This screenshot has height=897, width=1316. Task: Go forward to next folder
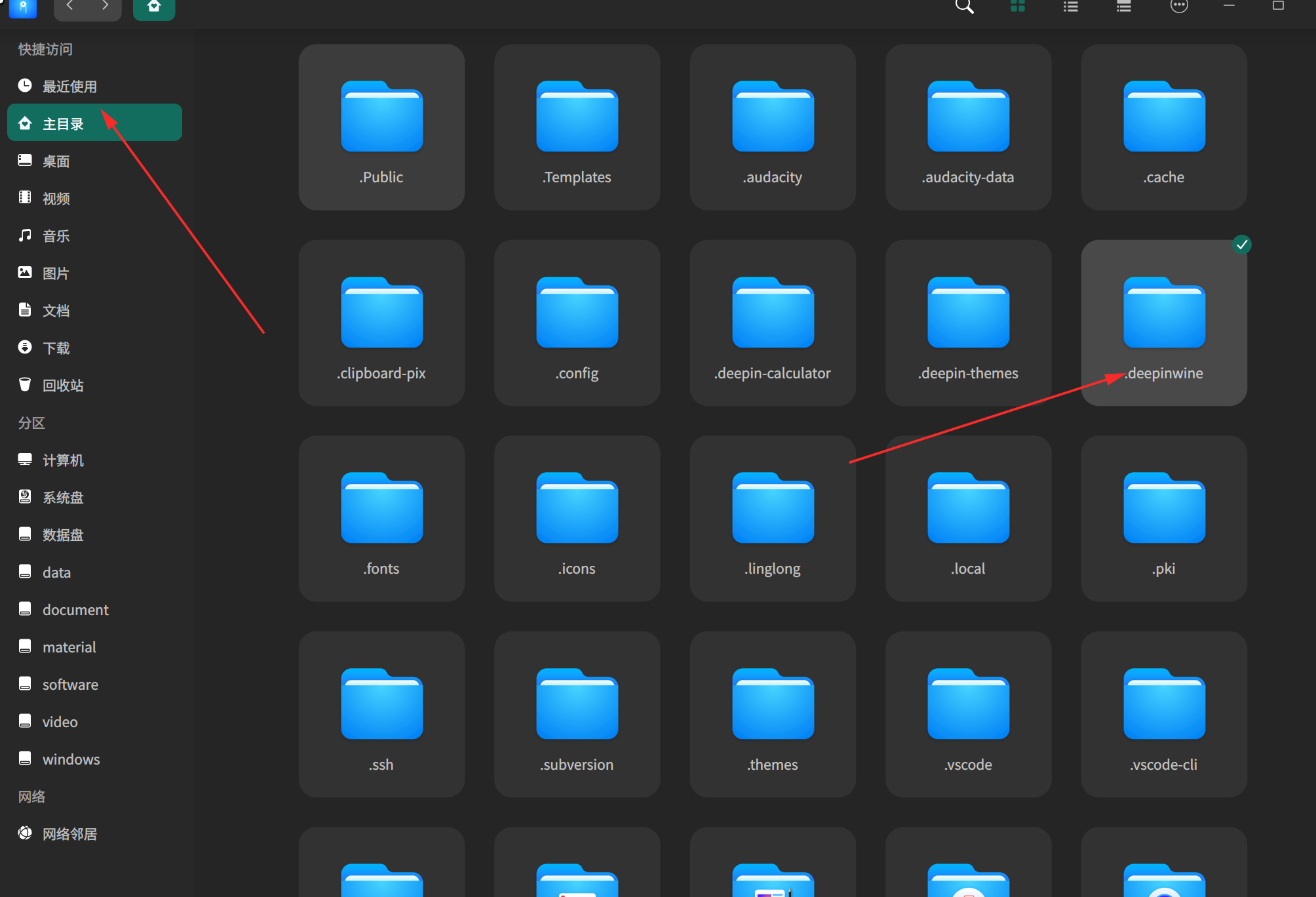pos(105,7)
